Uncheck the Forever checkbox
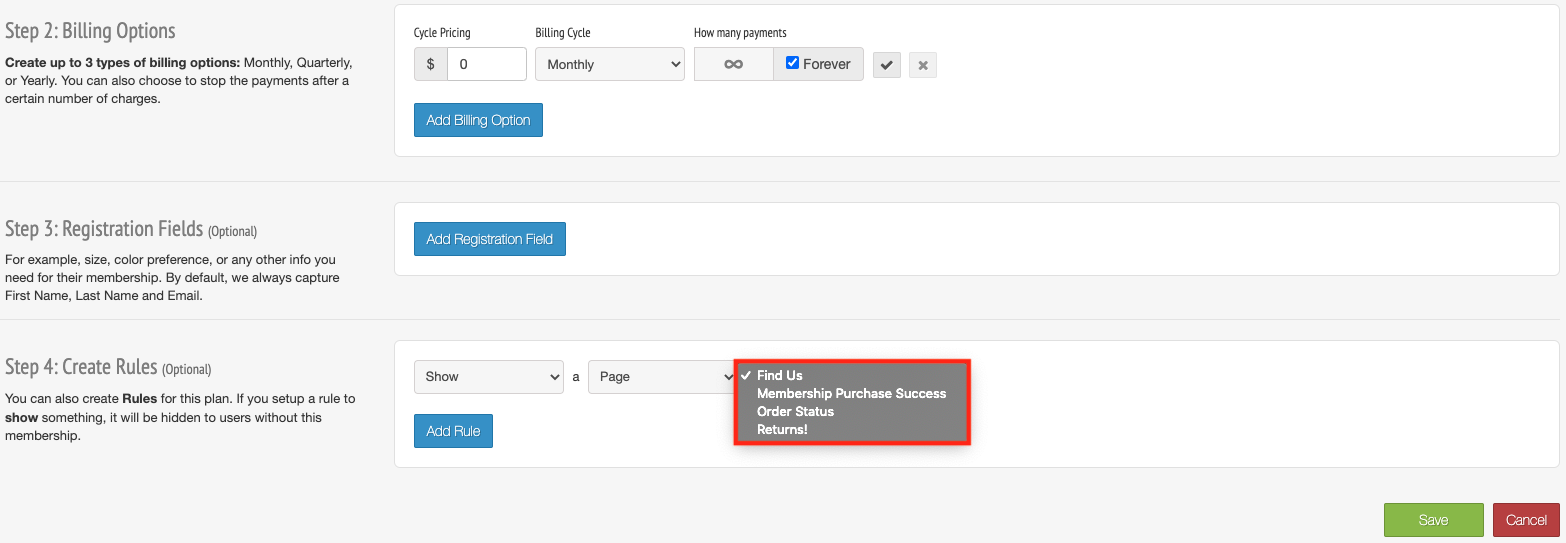 (x=792, y=63)
